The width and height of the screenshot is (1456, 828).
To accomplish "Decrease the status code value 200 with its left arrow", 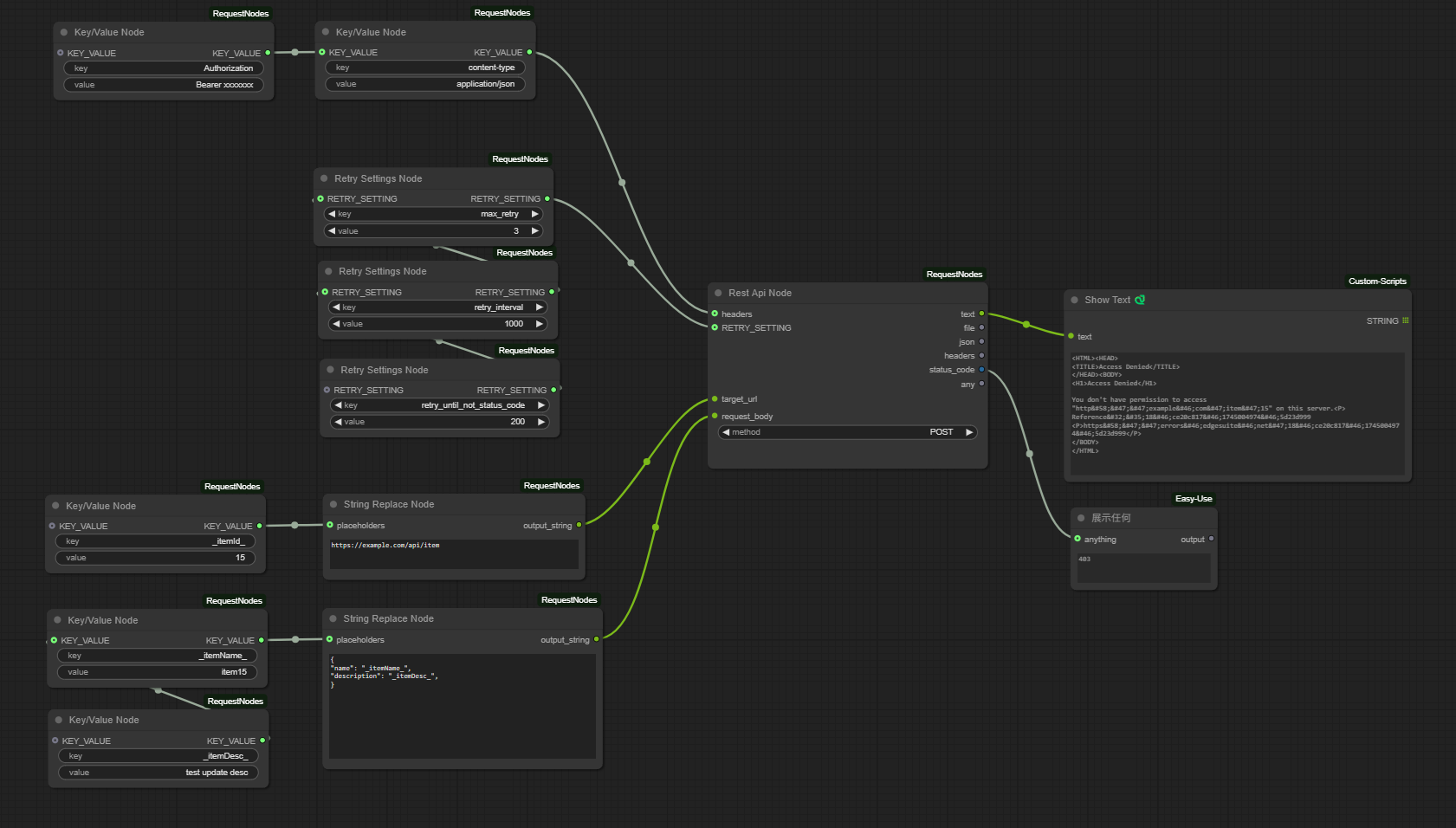I will coord(338,422).
